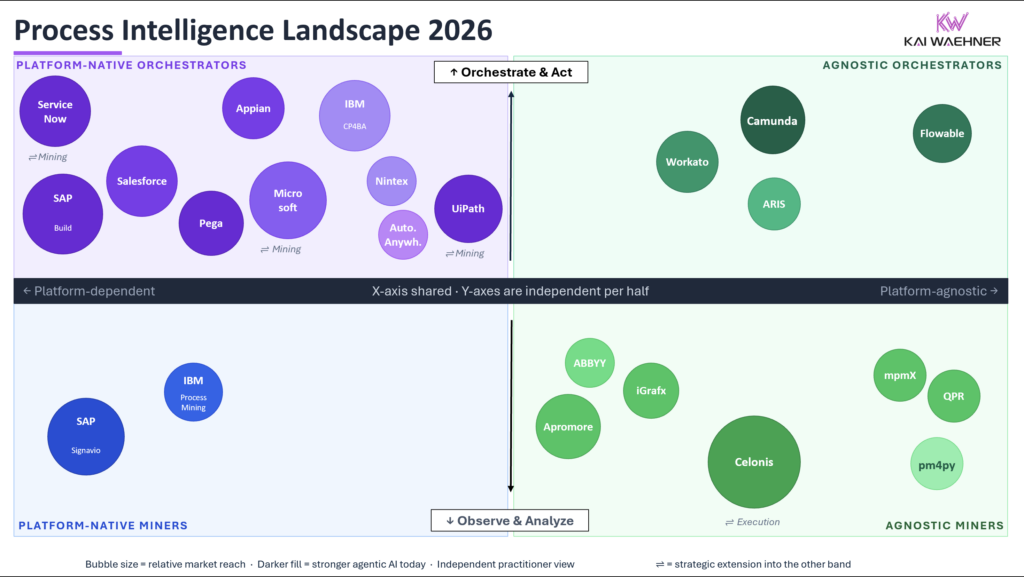Select the Flowable bubble
Screen dimensions: 1024x577
[x=942, y=133]
